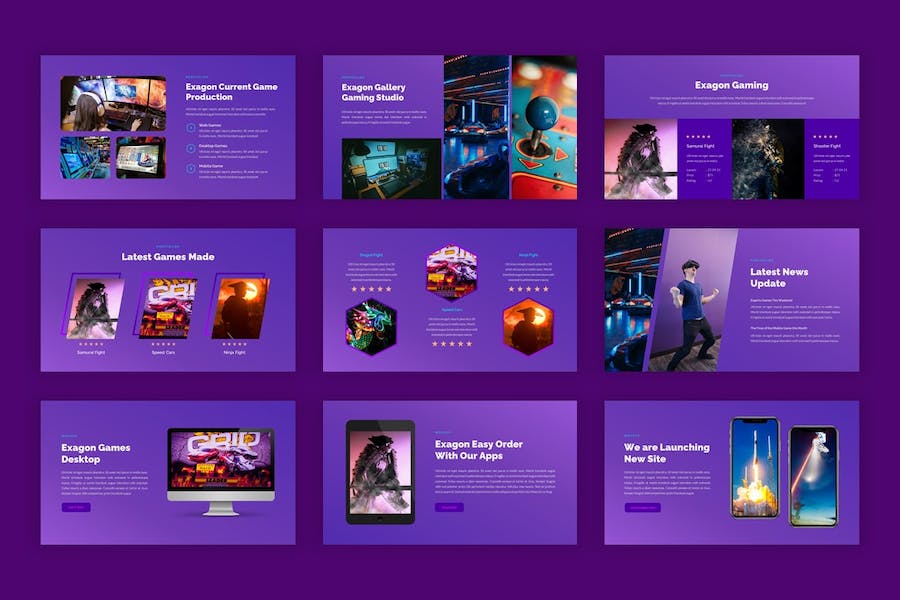
Task: Click the "Exagon Games Desktop" heading
Action: (x=96, y=453)
